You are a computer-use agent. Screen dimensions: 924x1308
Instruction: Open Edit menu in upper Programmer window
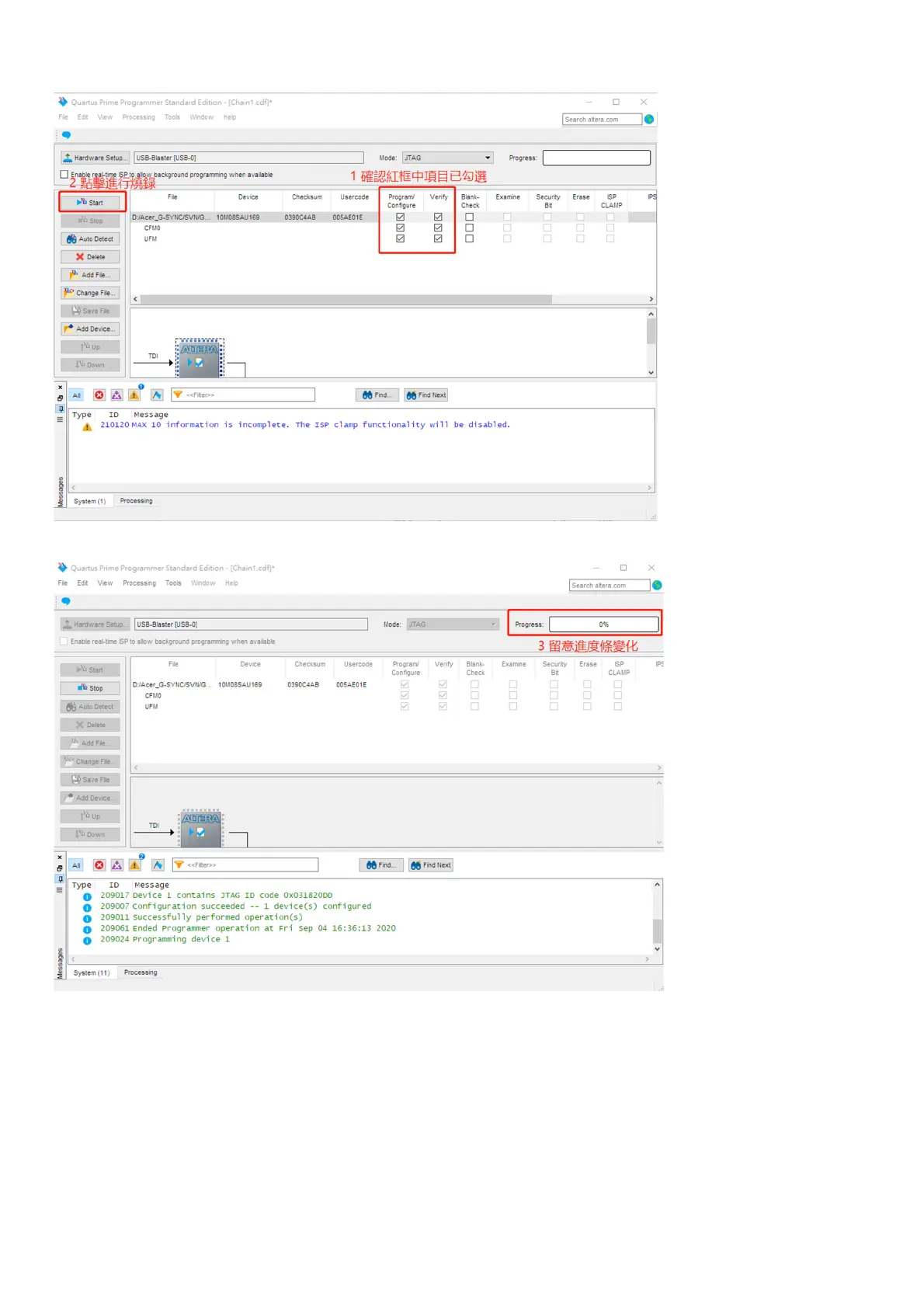click(x=83, y=117)
